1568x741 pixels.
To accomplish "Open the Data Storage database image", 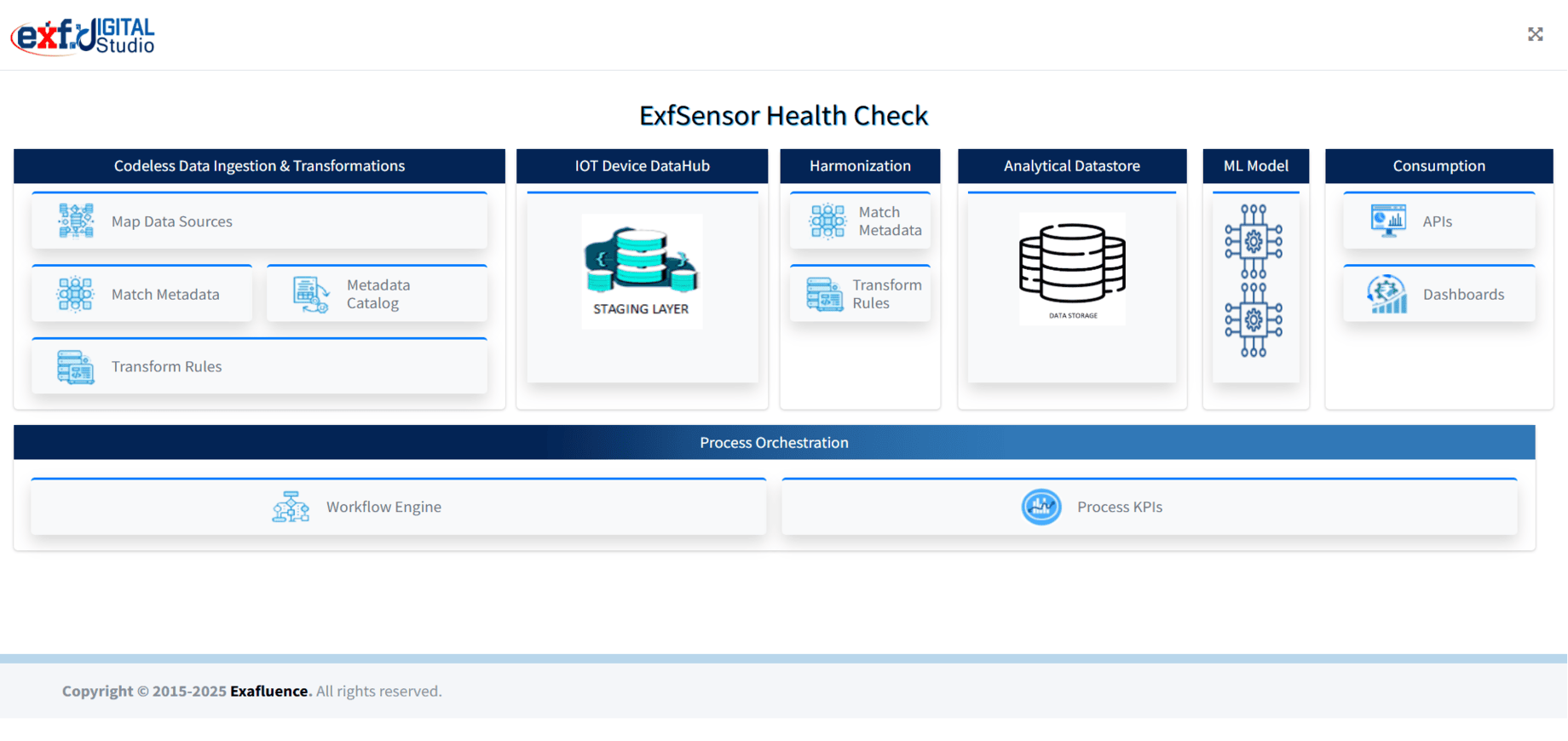I will pyautogui.click(x=1072, y=269).
